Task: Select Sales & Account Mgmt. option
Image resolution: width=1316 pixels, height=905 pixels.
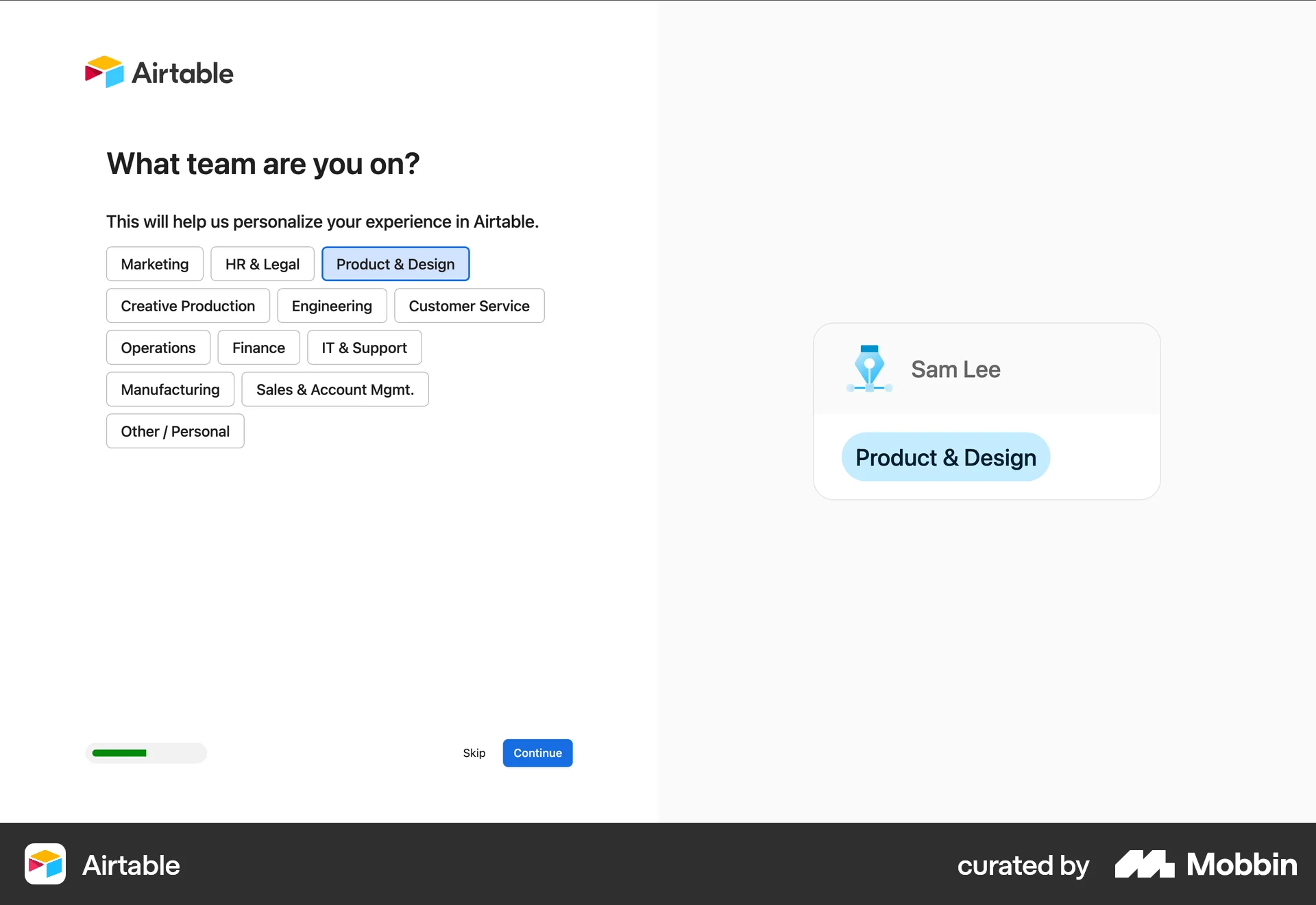Action: click(x=335, y=389)
